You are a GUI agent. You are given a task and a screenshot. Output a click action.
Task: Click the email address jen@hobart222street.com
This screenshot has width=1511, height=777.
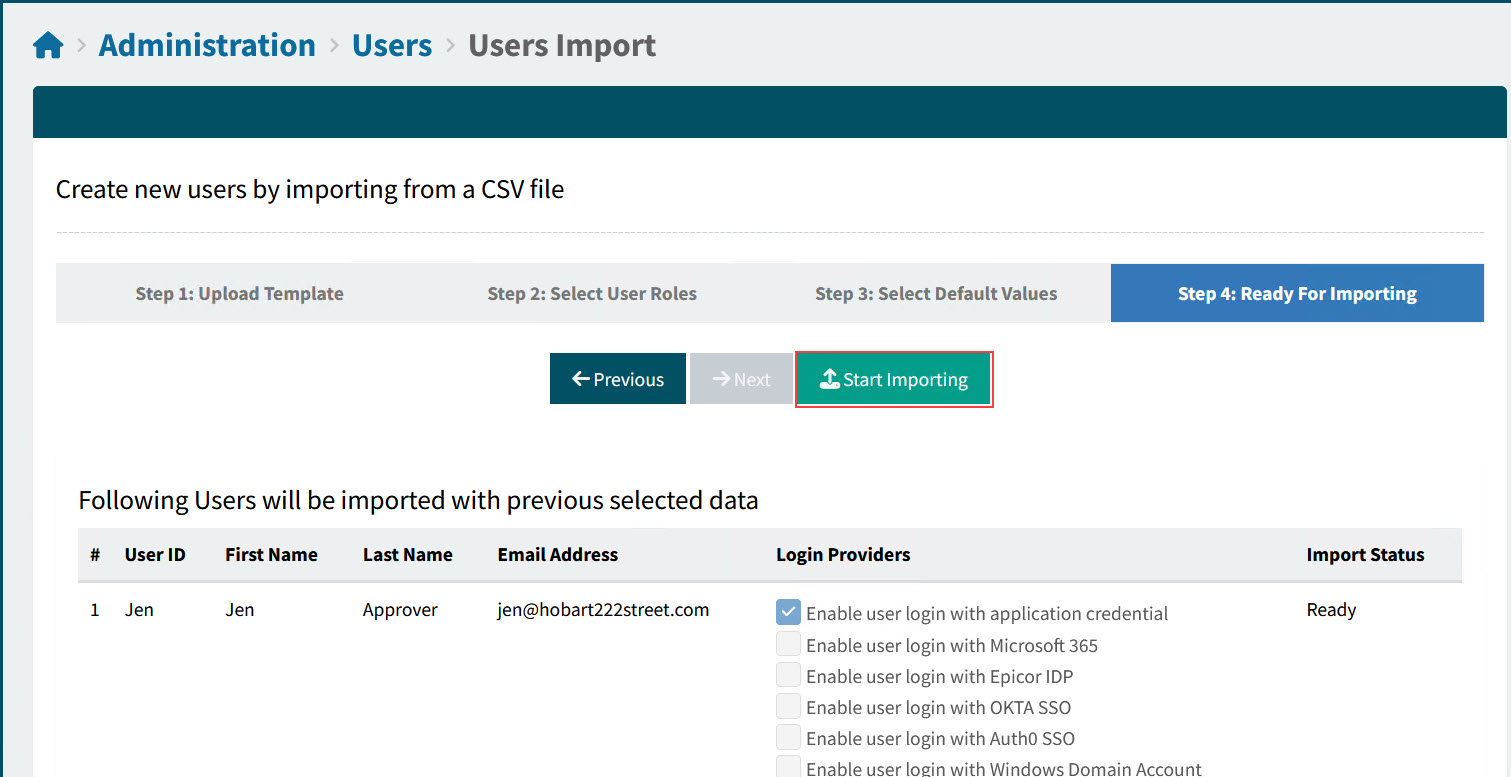click(x=603, y=609)
